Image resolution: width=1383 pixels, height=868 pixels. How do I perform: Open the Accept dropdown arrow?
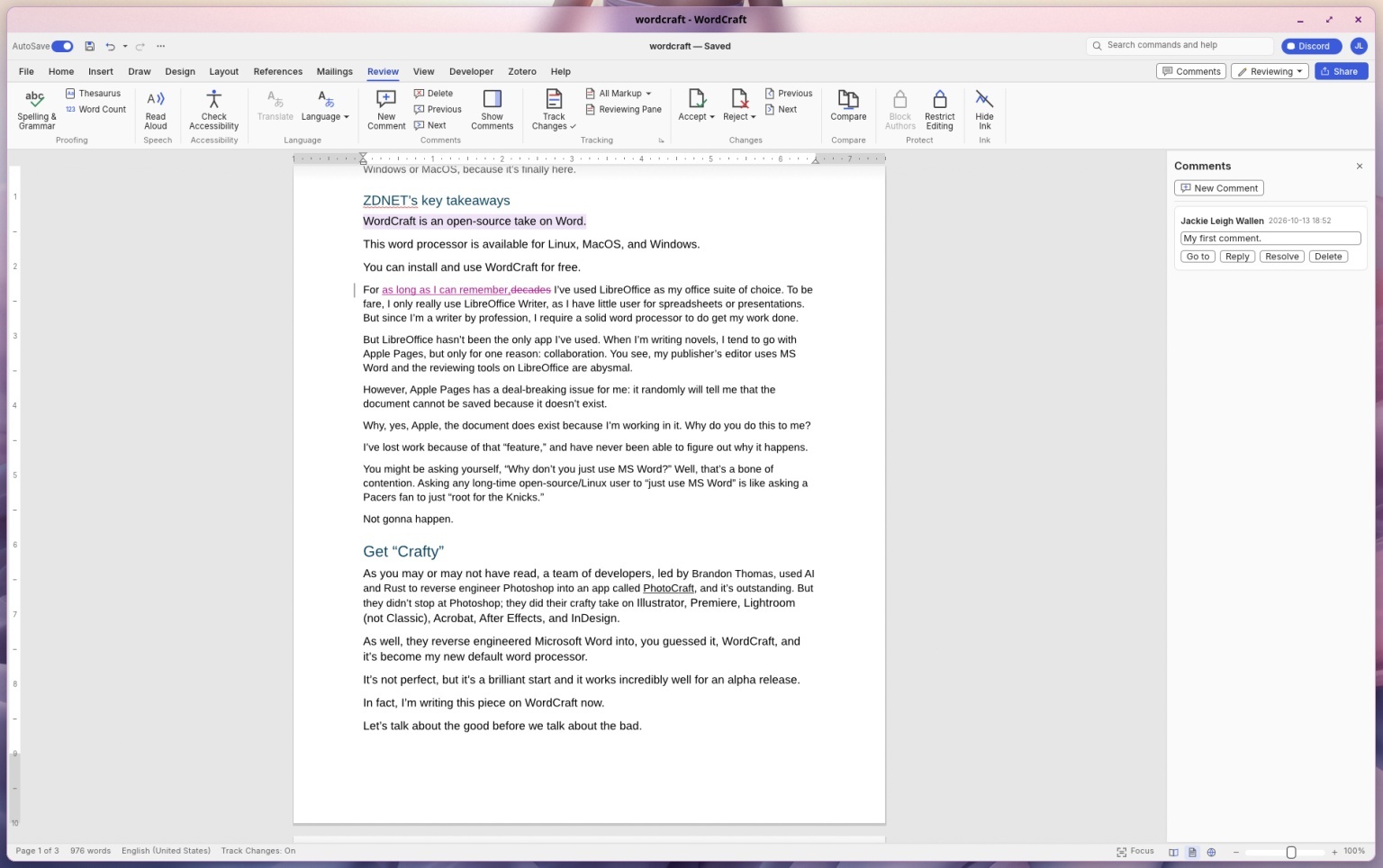[711, 117]
